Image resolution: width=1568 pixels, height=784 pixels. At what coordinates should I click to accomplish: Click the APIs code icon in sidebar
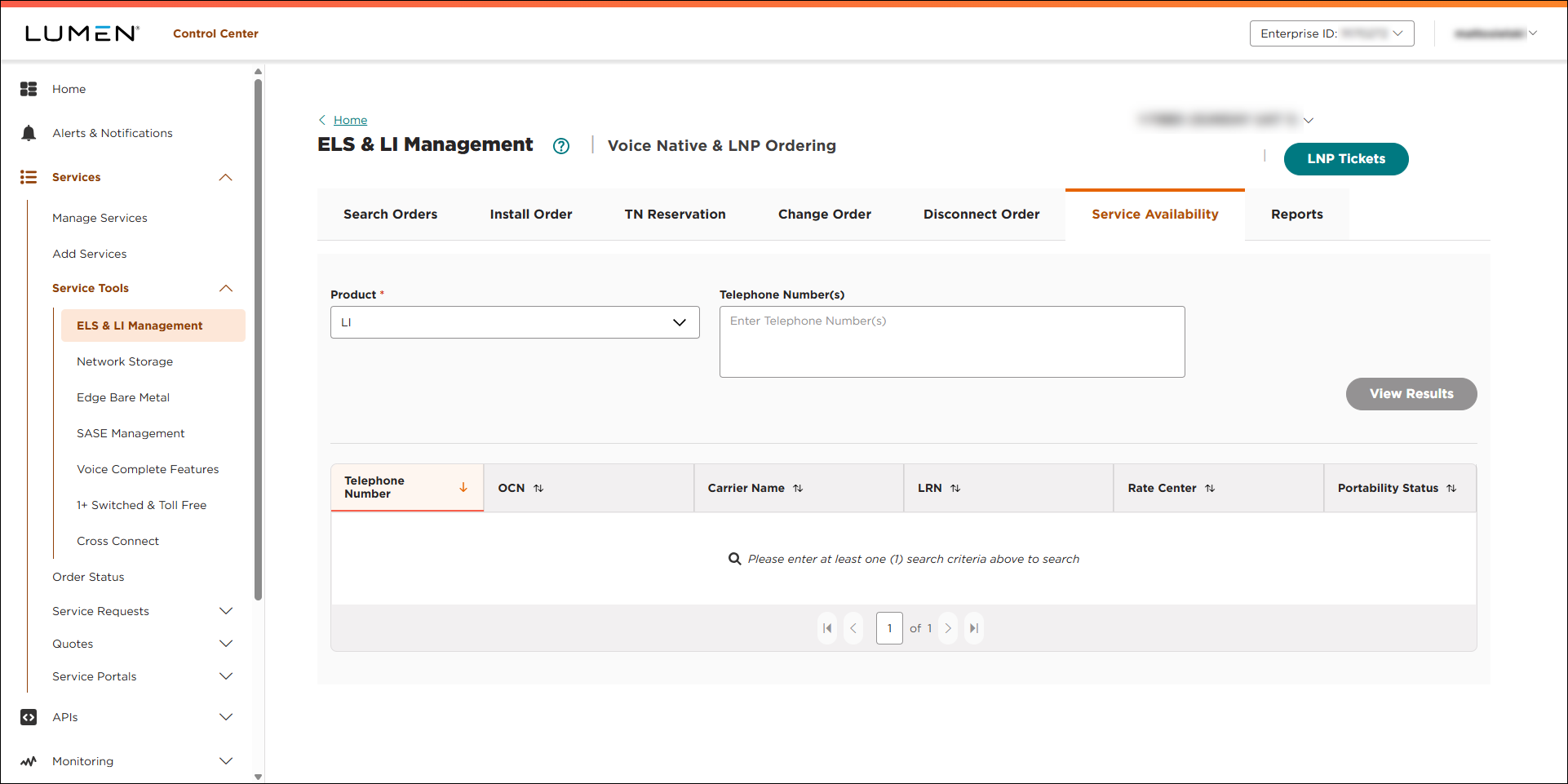(29, 717)
